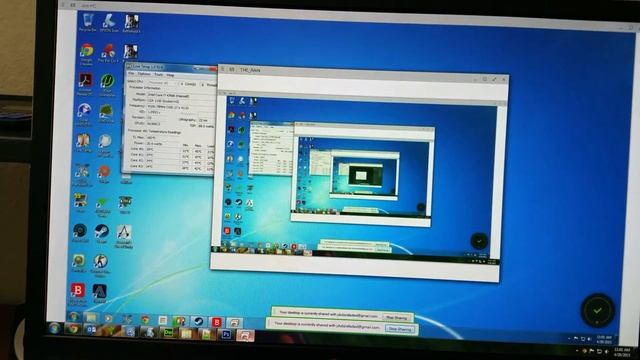Click upper Stop Sharing button

click(396, 317)
